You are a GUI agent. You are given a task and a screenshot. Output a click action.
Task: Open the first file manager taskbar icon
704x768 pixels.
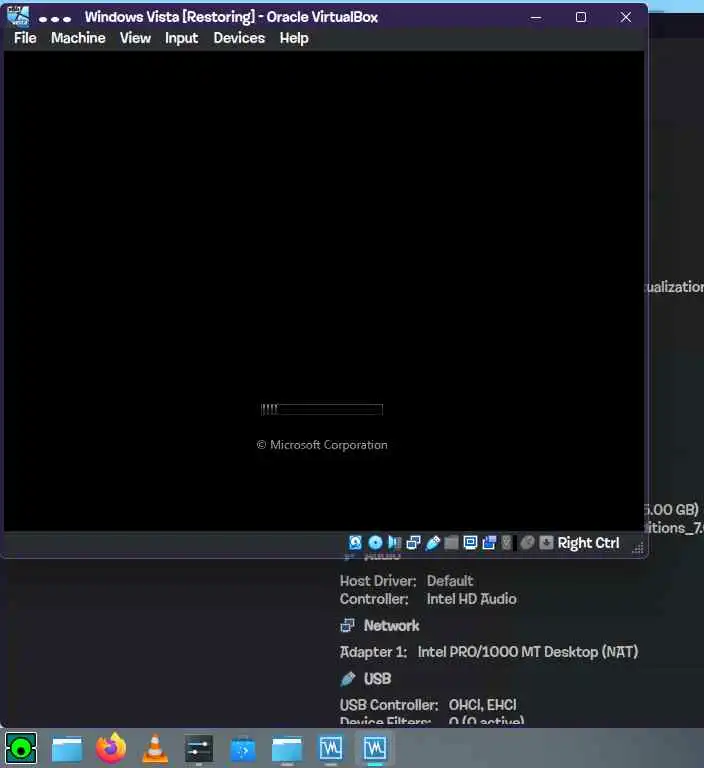click(67, 749)
